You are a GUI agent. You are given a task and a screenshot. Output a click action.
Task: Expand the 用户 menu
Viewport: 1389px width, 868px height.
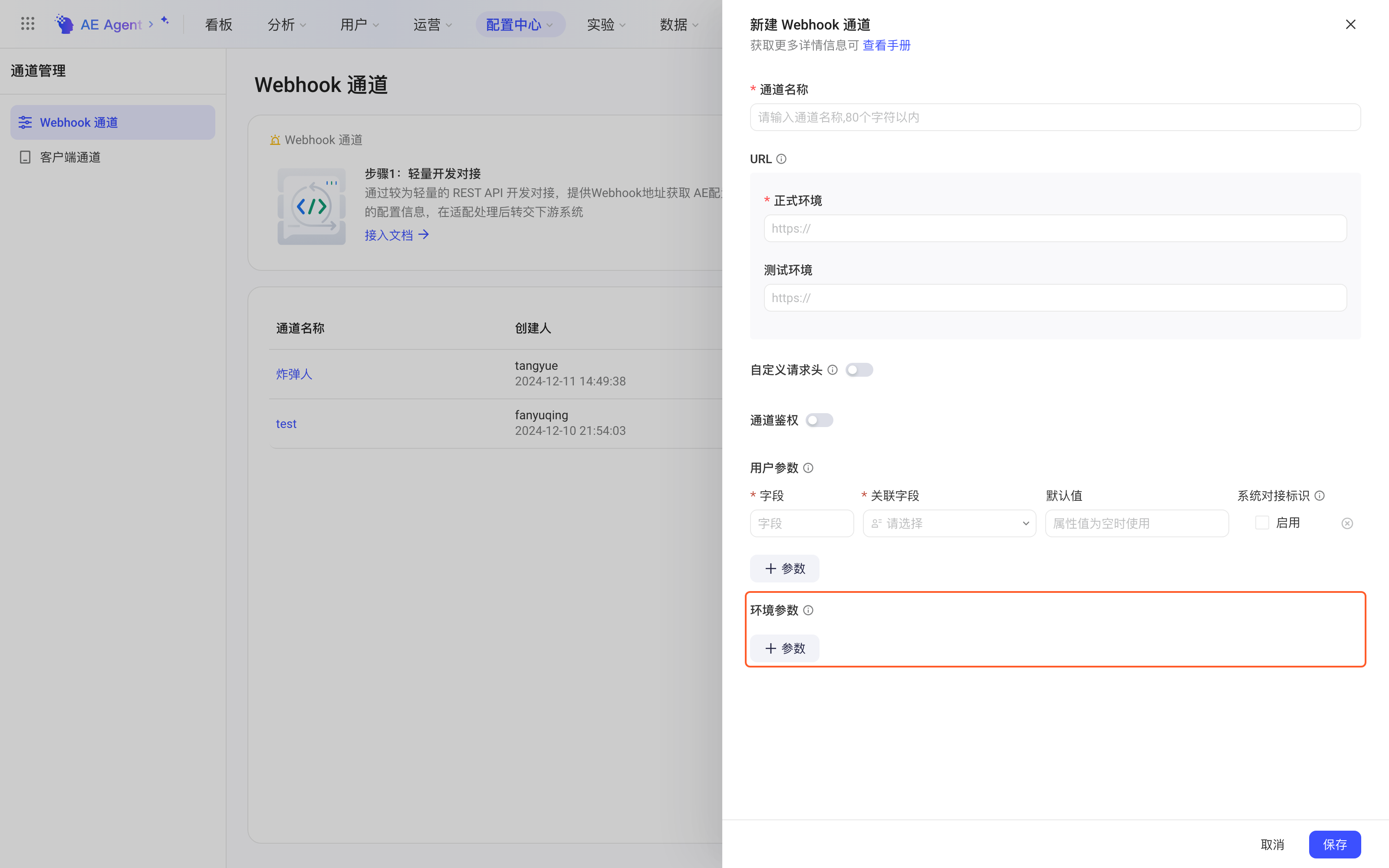pos(359,25)
